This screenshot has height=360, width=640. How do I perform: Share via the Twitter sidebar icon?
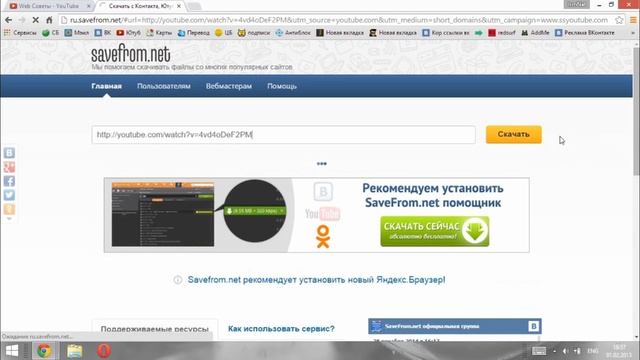9,195
